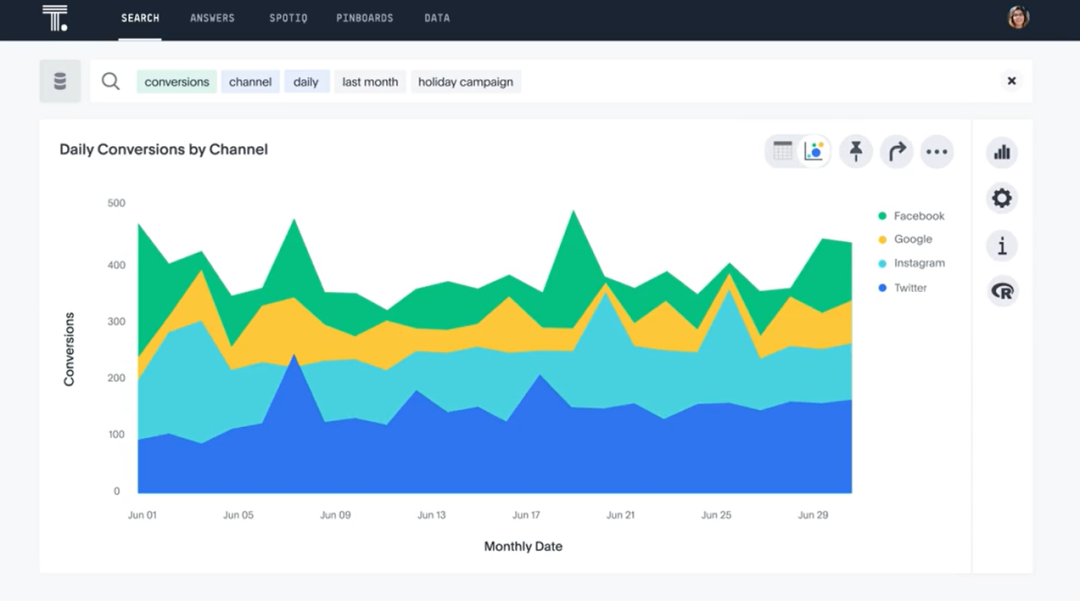Switch to chart view icon
The height and width of the screenshot is (601, 1080).
coord(814,151)
